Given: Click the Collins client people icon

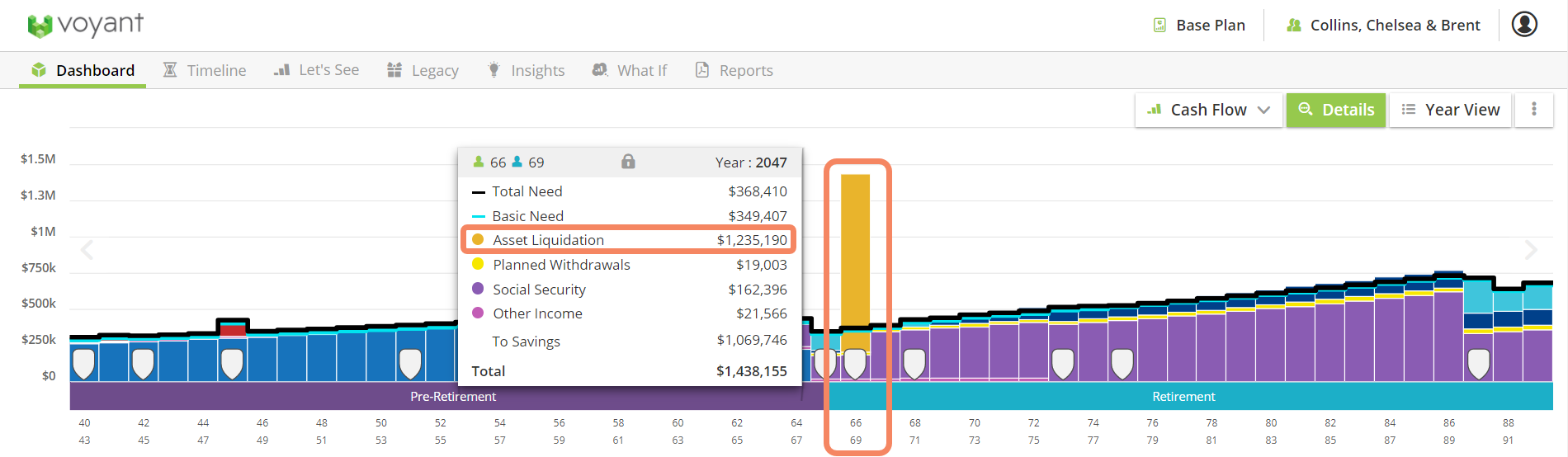Looking at the screenshot, I should 1293,26.
